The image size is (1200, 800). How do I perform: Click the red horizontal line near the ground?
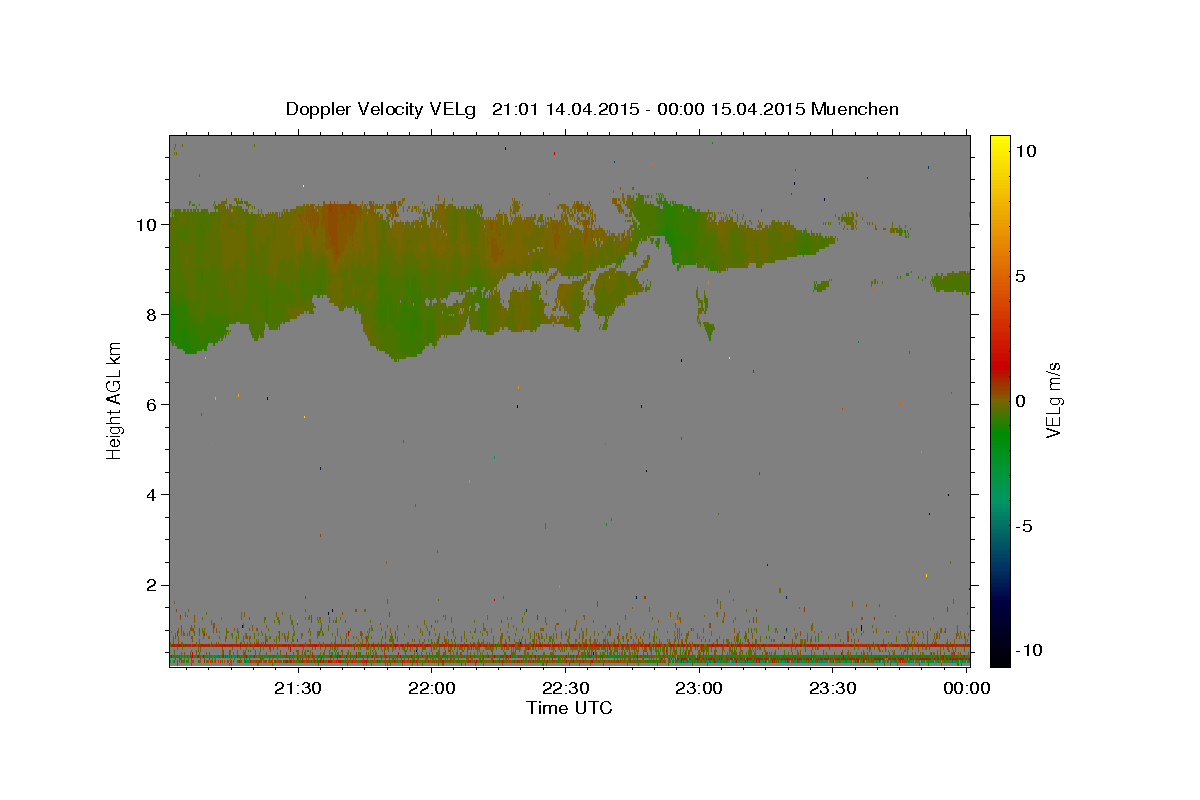[x=569, y=646]
